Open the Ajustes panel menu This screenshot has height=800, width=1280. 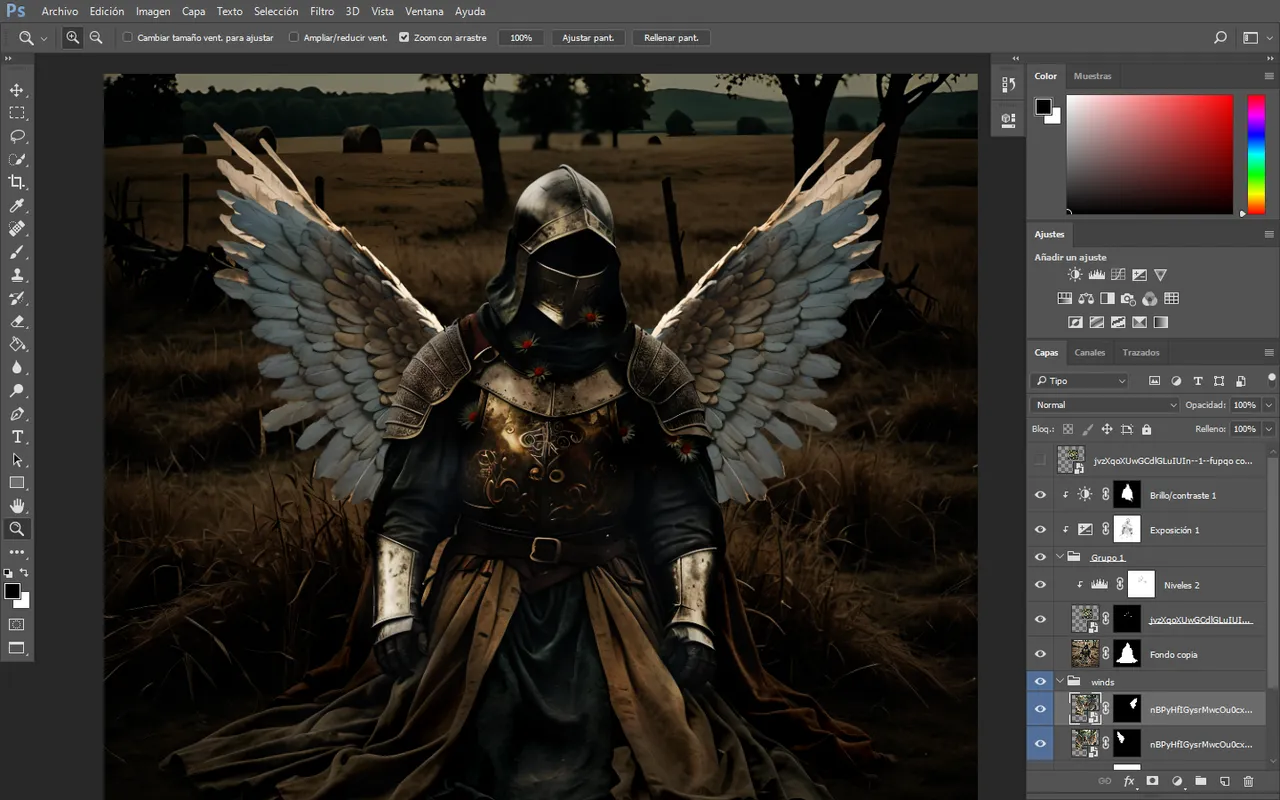[1269, 235]
